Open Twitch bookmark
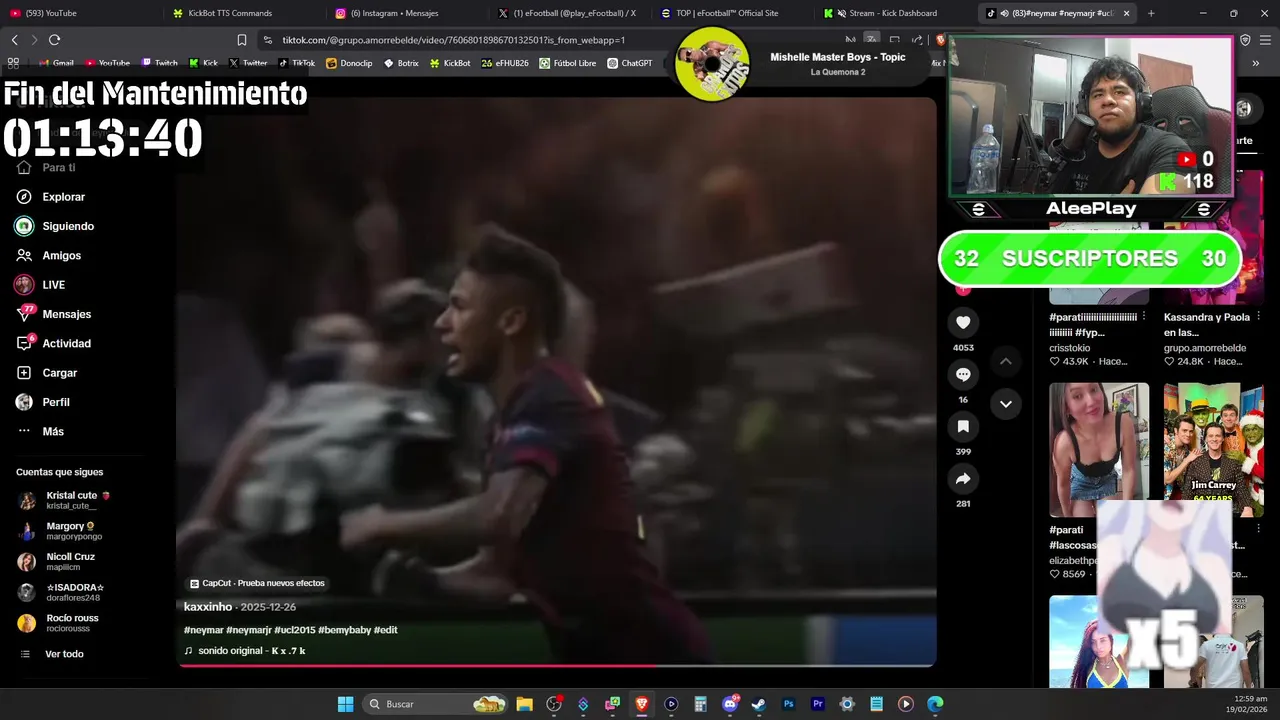Viewport: 1280px width, 720px height. click(159, 63)
